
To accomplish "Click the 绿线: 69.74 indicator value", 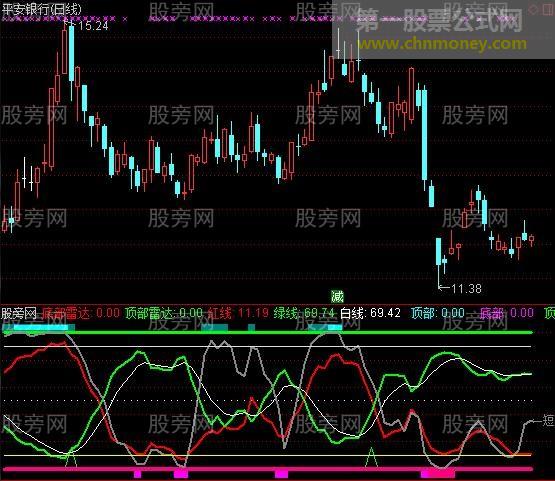I will (x=304, y=313).
